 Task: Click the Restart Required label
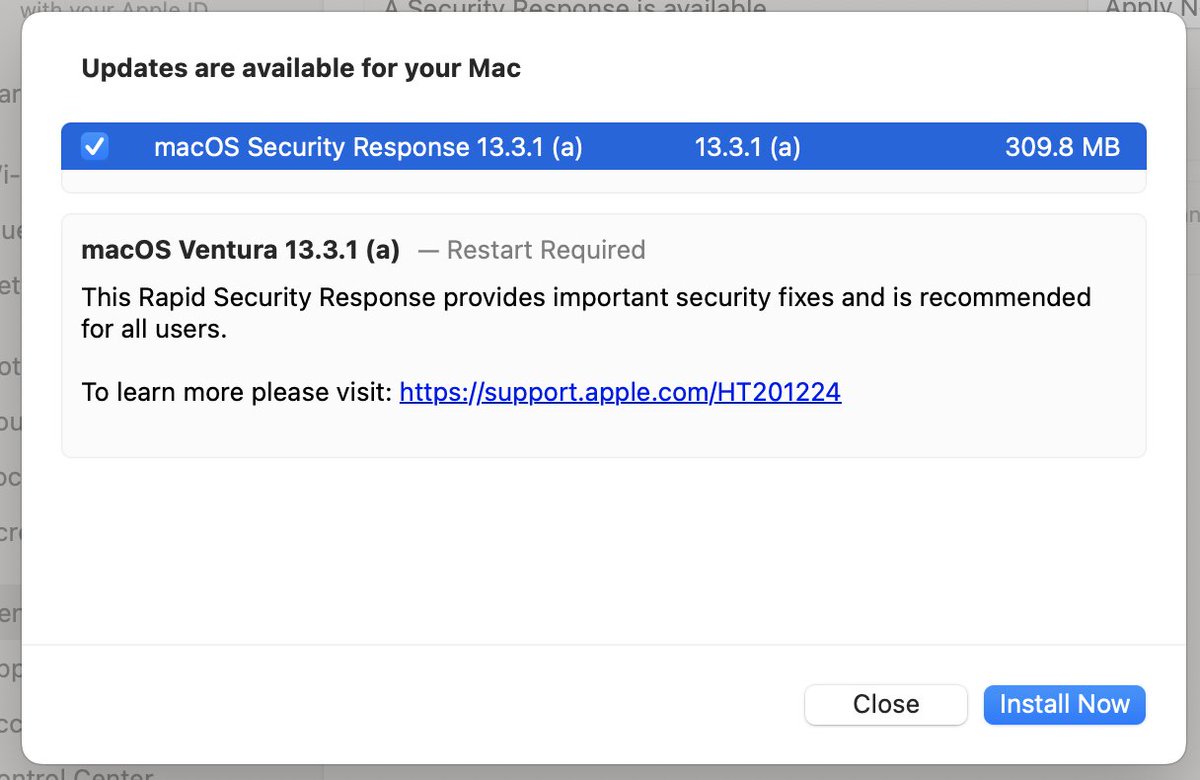click(546, 249)
